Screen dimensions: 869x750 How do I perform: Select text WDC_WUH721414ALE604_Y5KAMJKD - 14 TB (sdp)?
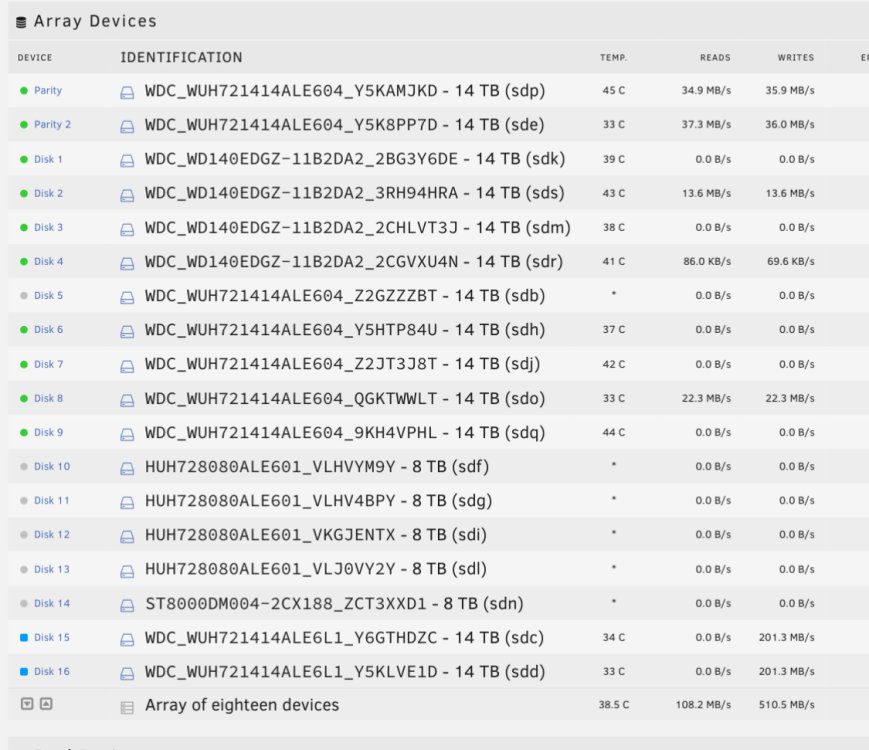point(345,90)
